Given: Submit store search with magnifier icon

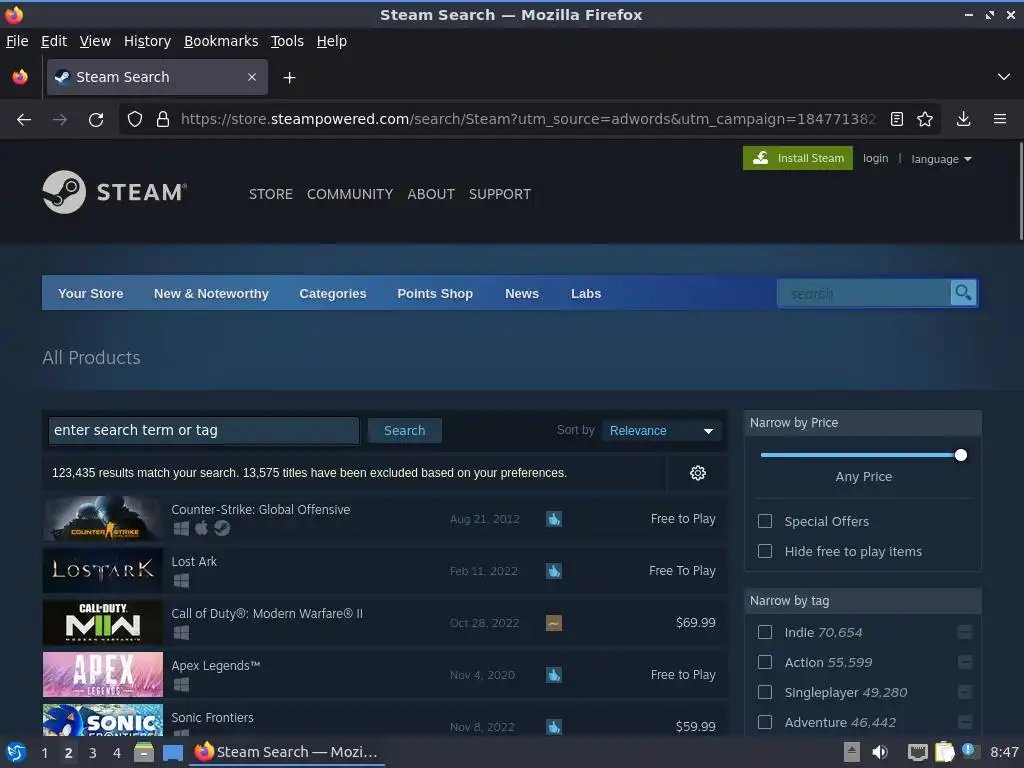Looking at the screenshot, I should pos(963,293).
